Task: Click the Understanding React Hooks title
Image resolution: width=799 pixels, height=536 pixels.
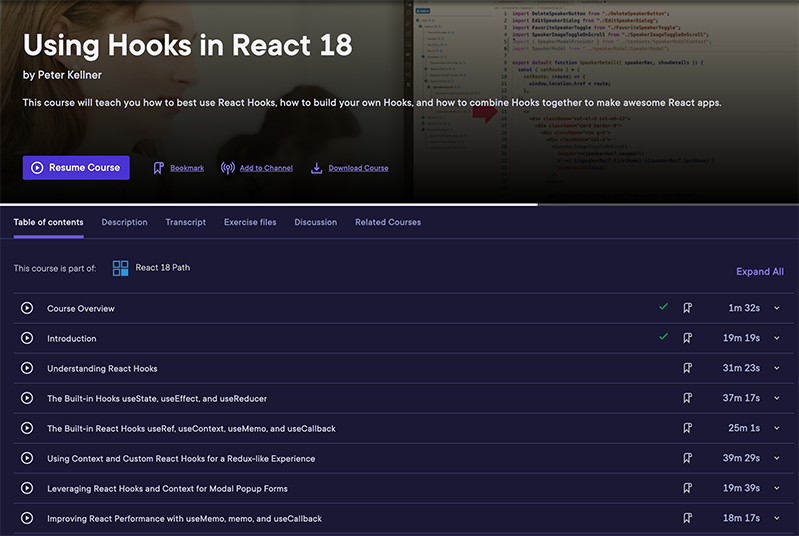Action: tap(102, 369)
